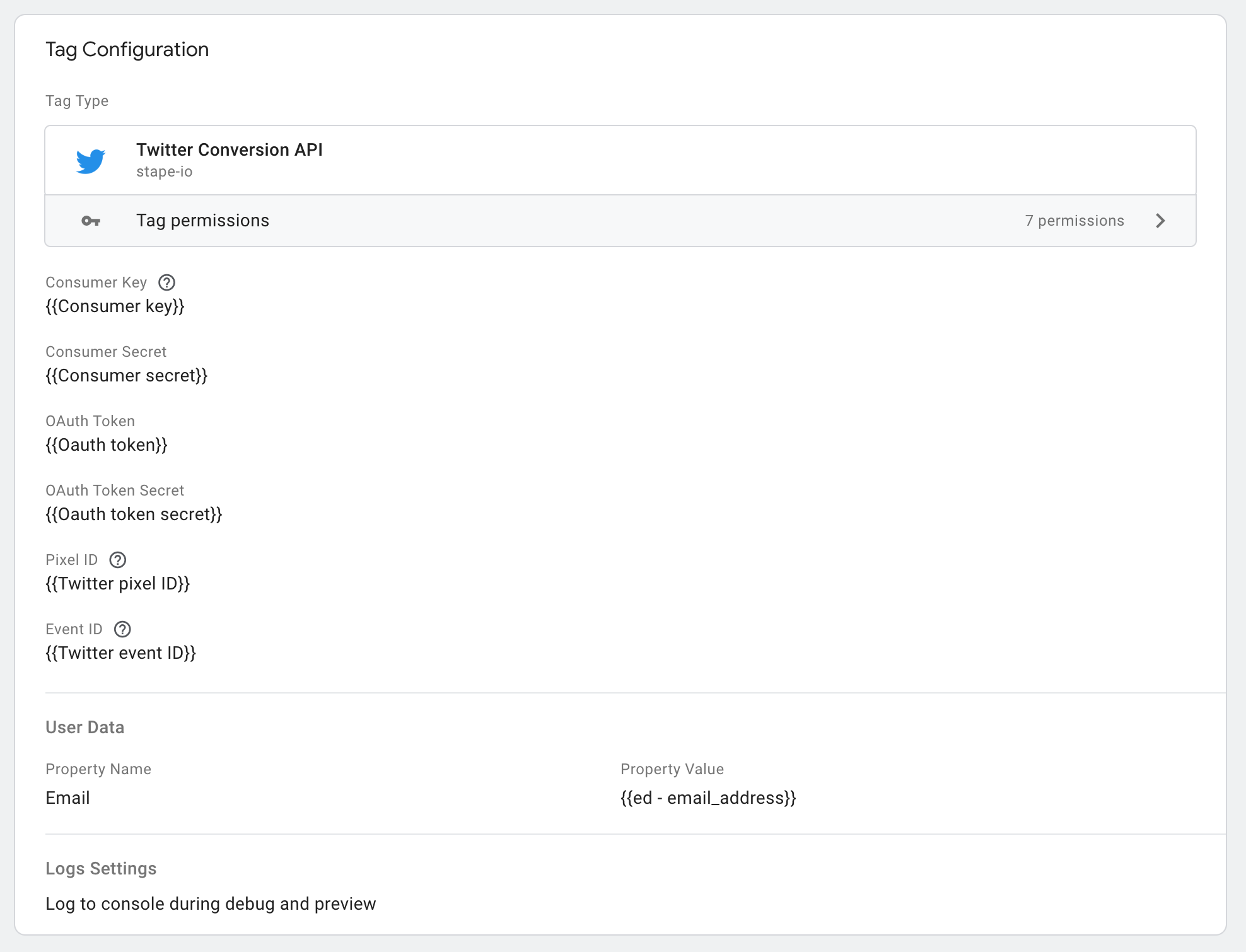Click the Logs Settings section heading

point(101,869)
